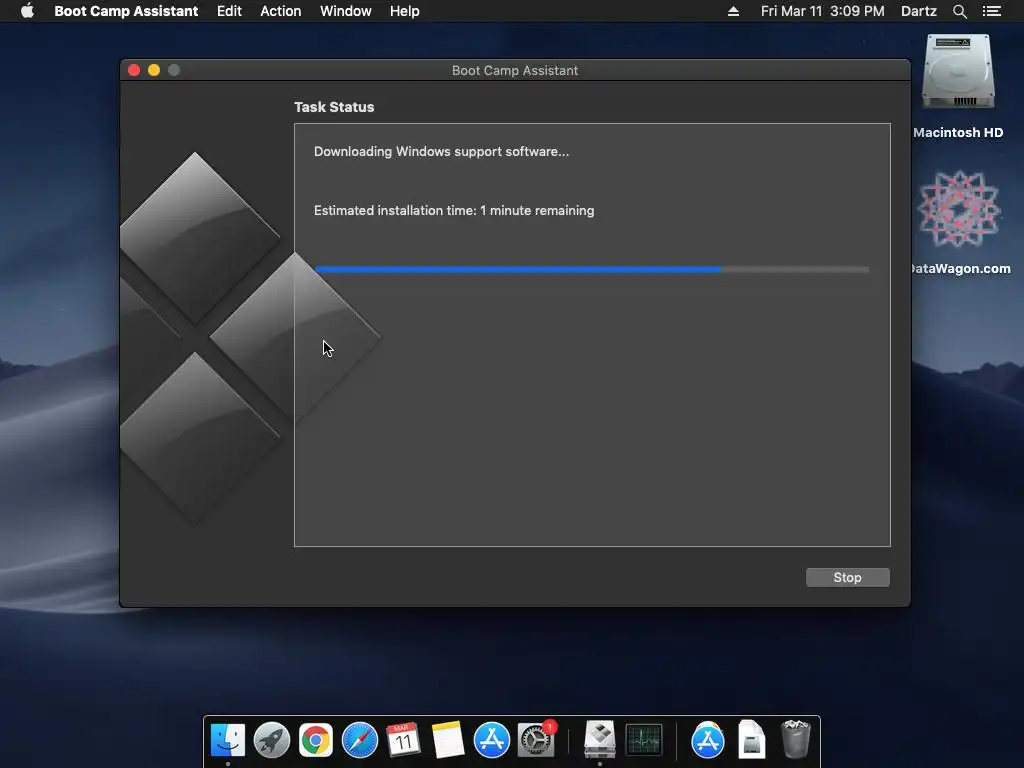Open the Action menu
This screenshot has width=1024, height=768.
coord(281,11)
